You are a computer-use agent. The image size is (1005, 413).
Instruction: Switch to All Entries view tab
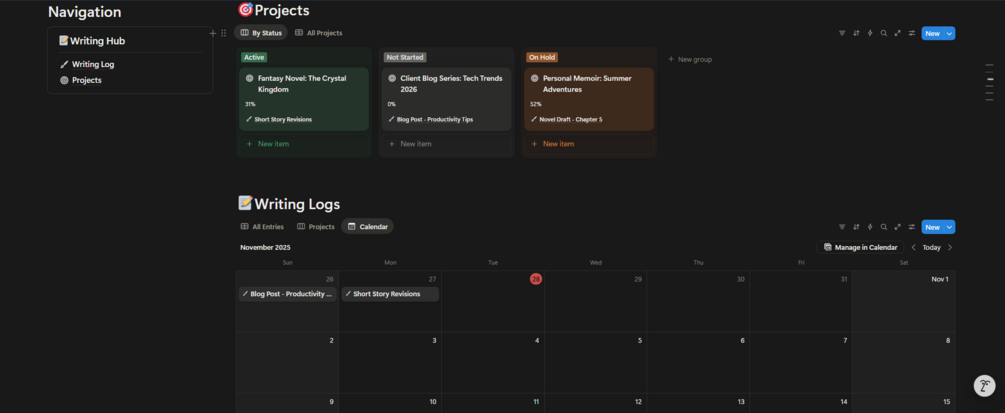262,227
